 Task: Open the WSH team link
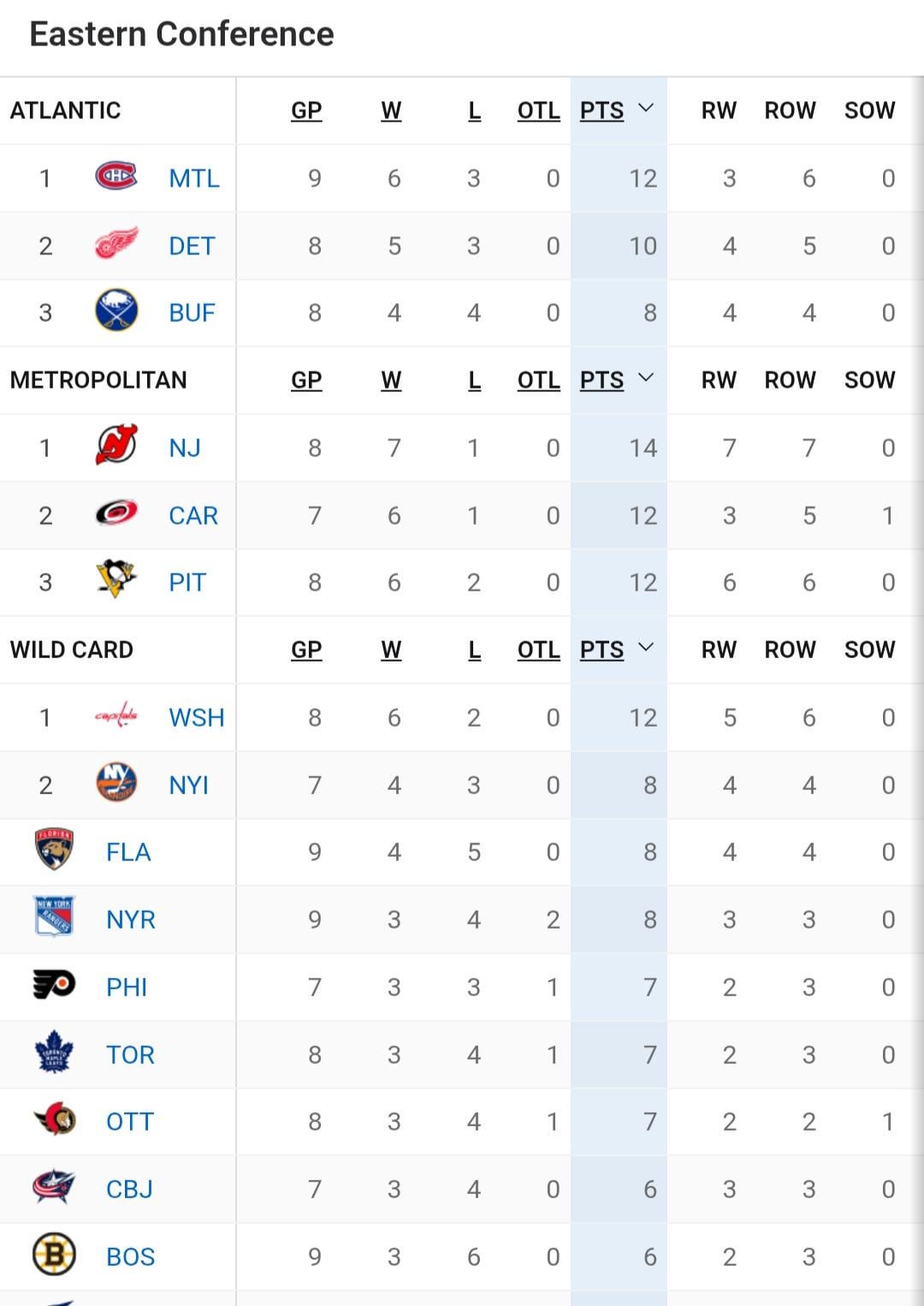(196, 717)
